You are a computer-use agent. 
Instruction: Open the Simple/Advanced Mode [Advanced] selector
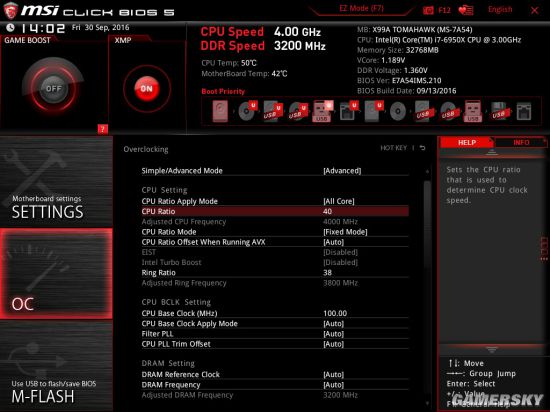pyautogui.click(x=275, y=171)
